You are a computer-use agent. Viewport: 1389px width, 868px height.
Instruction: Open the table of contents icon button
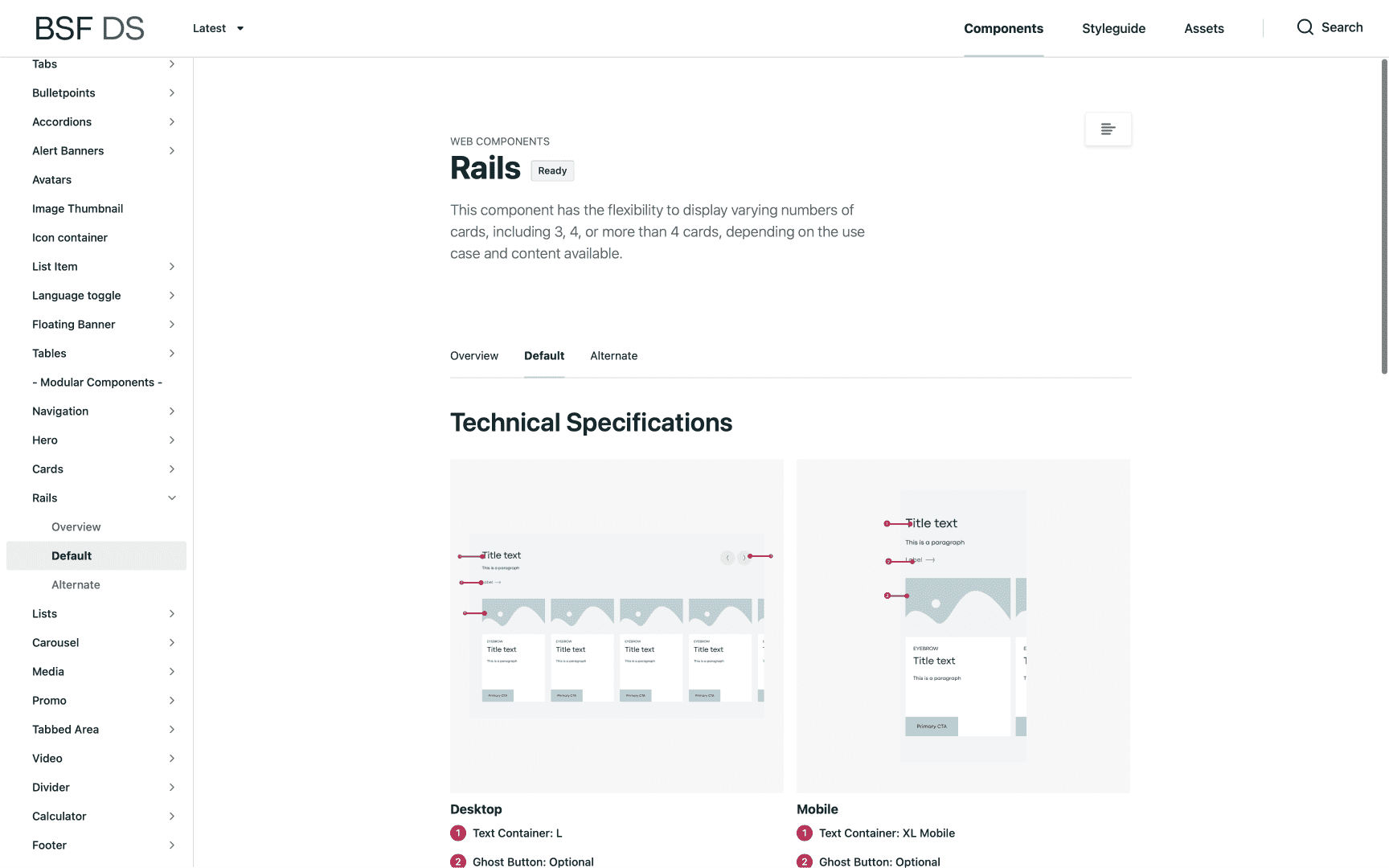[1108, 129]
